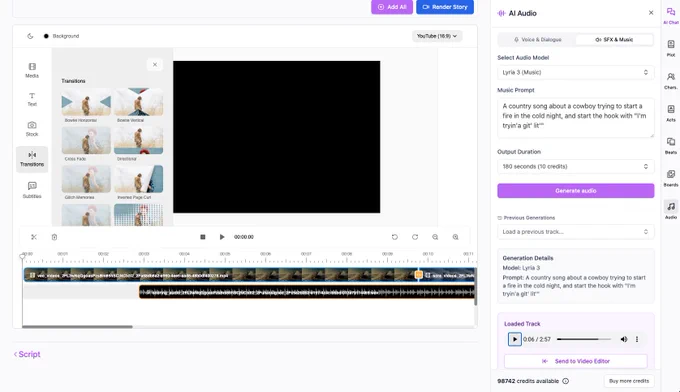Close the Transitions panel
Screen dimensions: 680x392
(x=155, y=65)
